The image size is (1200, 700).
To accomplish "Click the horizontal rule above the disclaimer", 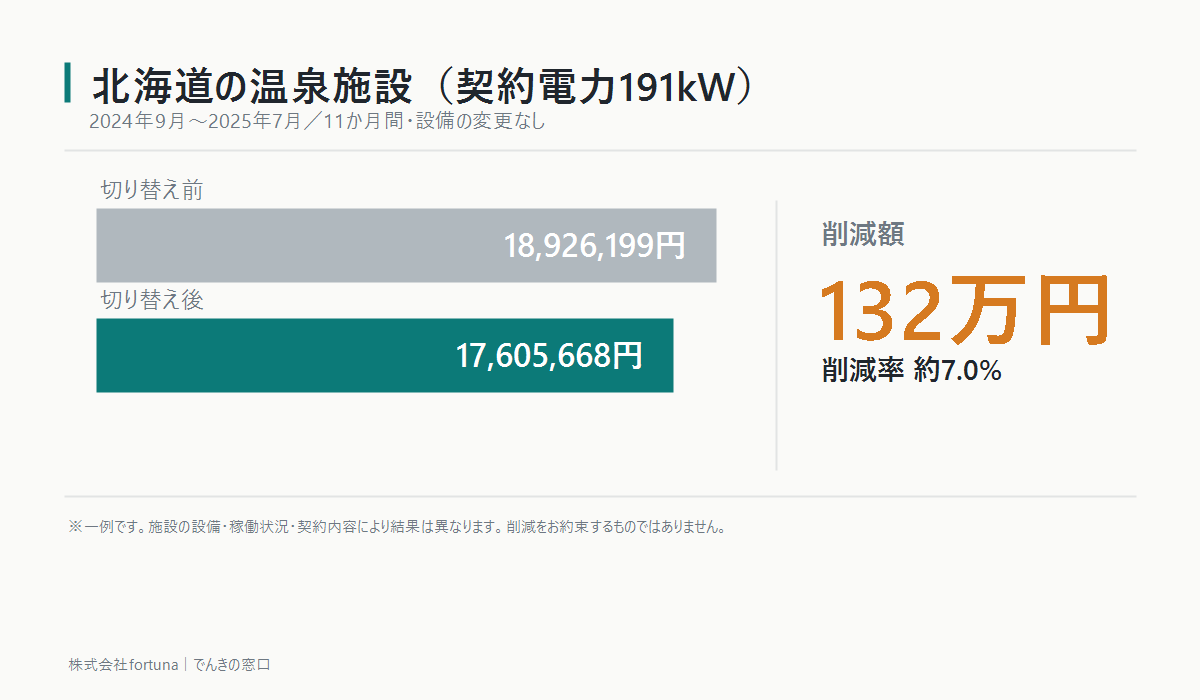I will pyautogui.click(x=600, y=496).
